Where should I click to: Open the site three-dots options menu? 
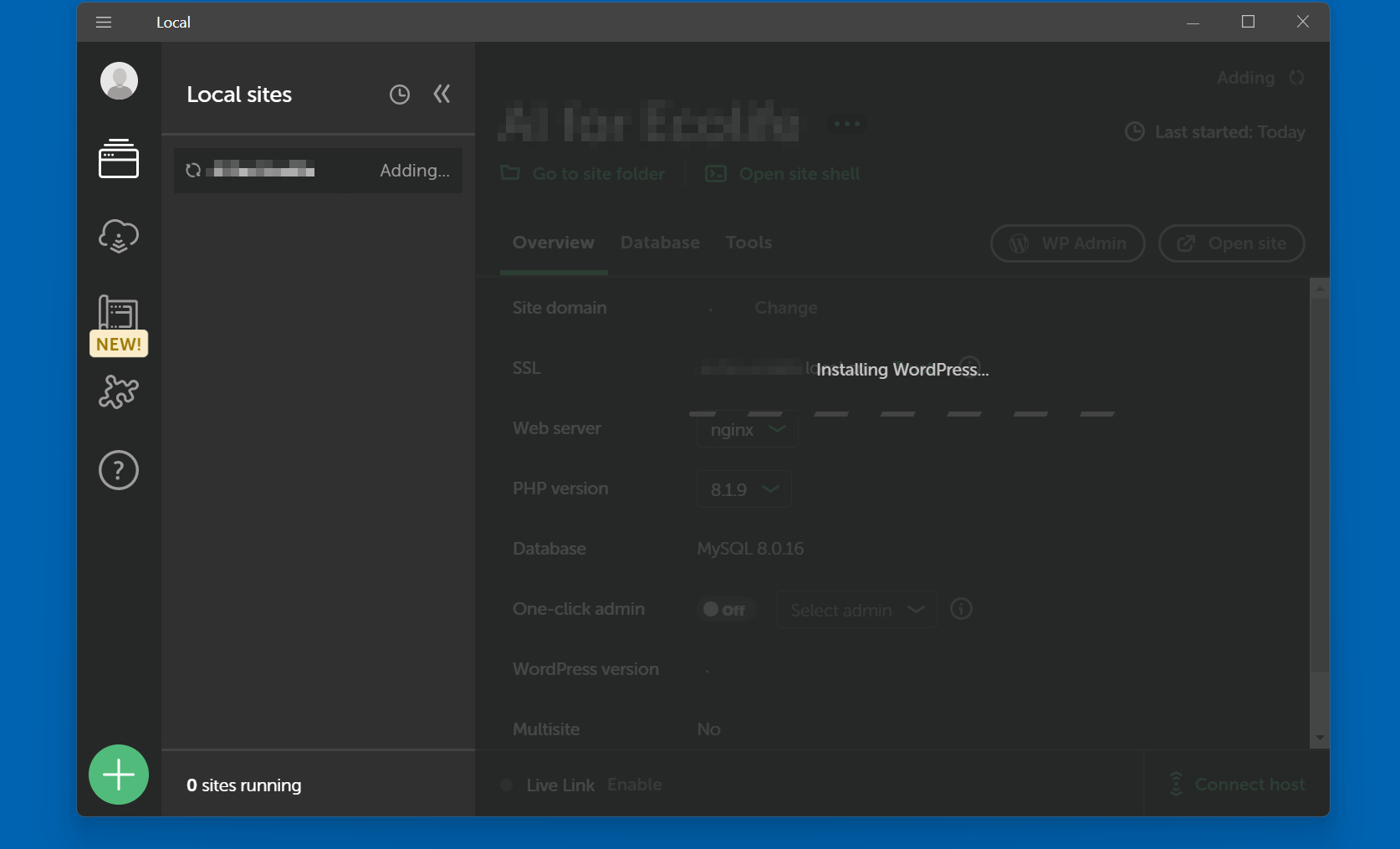tap(846, 124)
